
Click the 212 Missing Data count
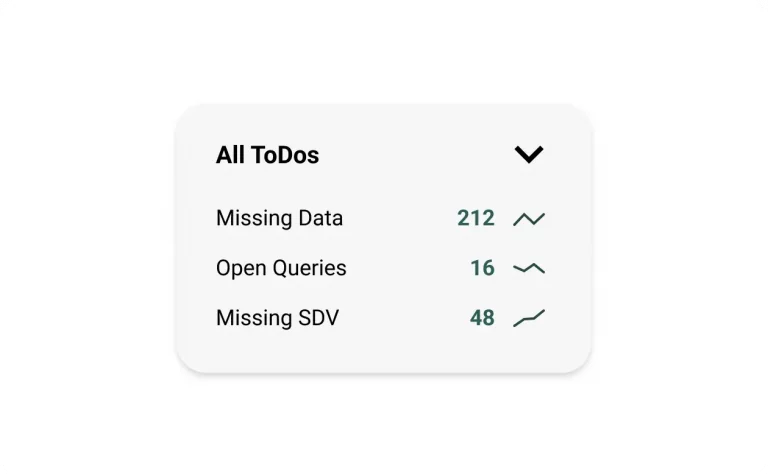tap(476, 218)
